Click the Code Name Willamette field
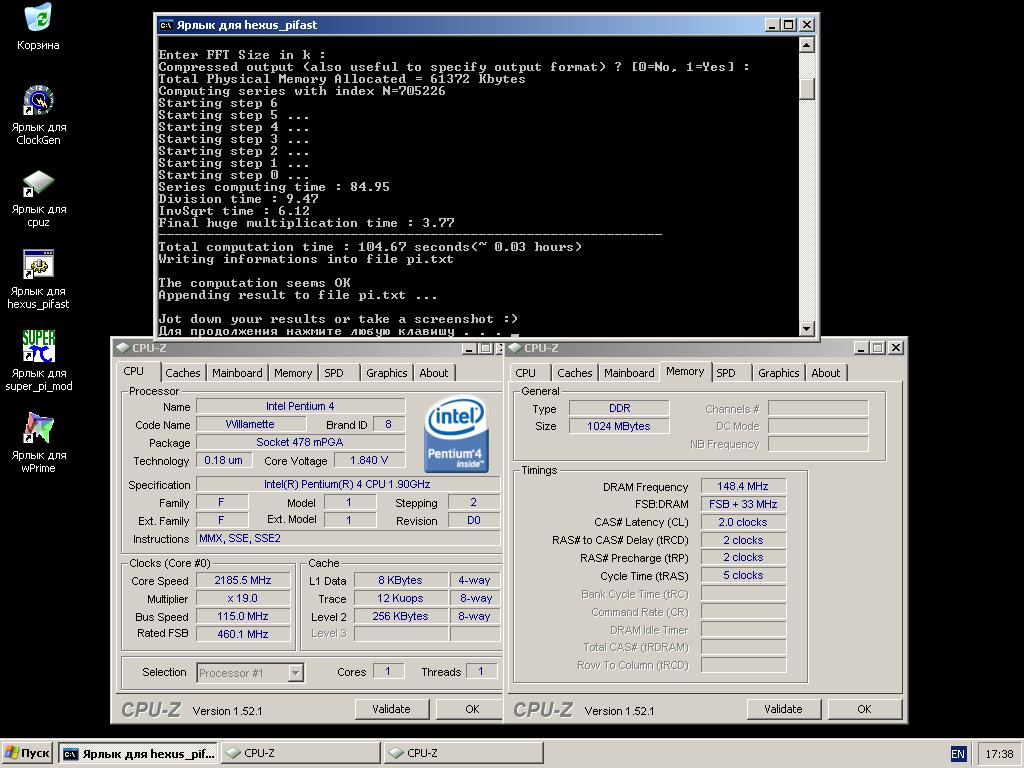The image size is (1024, 768). [x=250, y=424]
